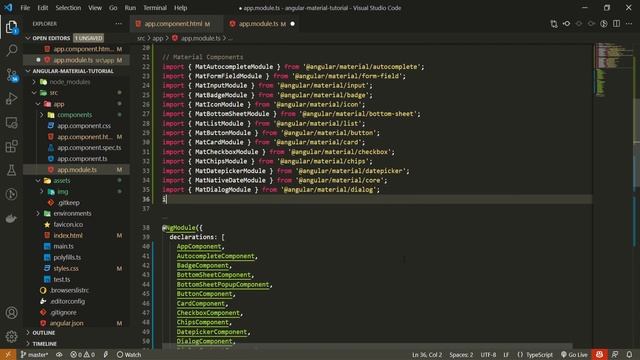This screenshot has width=640, height=360.
Task: Expand the img folder
Action: (62, 191)
